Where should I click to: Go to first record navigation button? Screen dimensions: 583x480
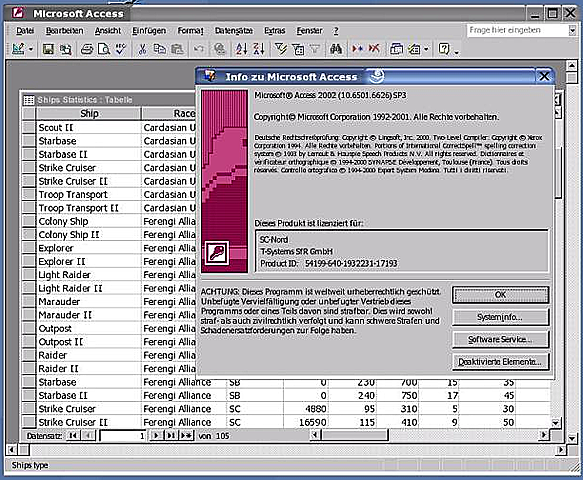tap(73, 435)
